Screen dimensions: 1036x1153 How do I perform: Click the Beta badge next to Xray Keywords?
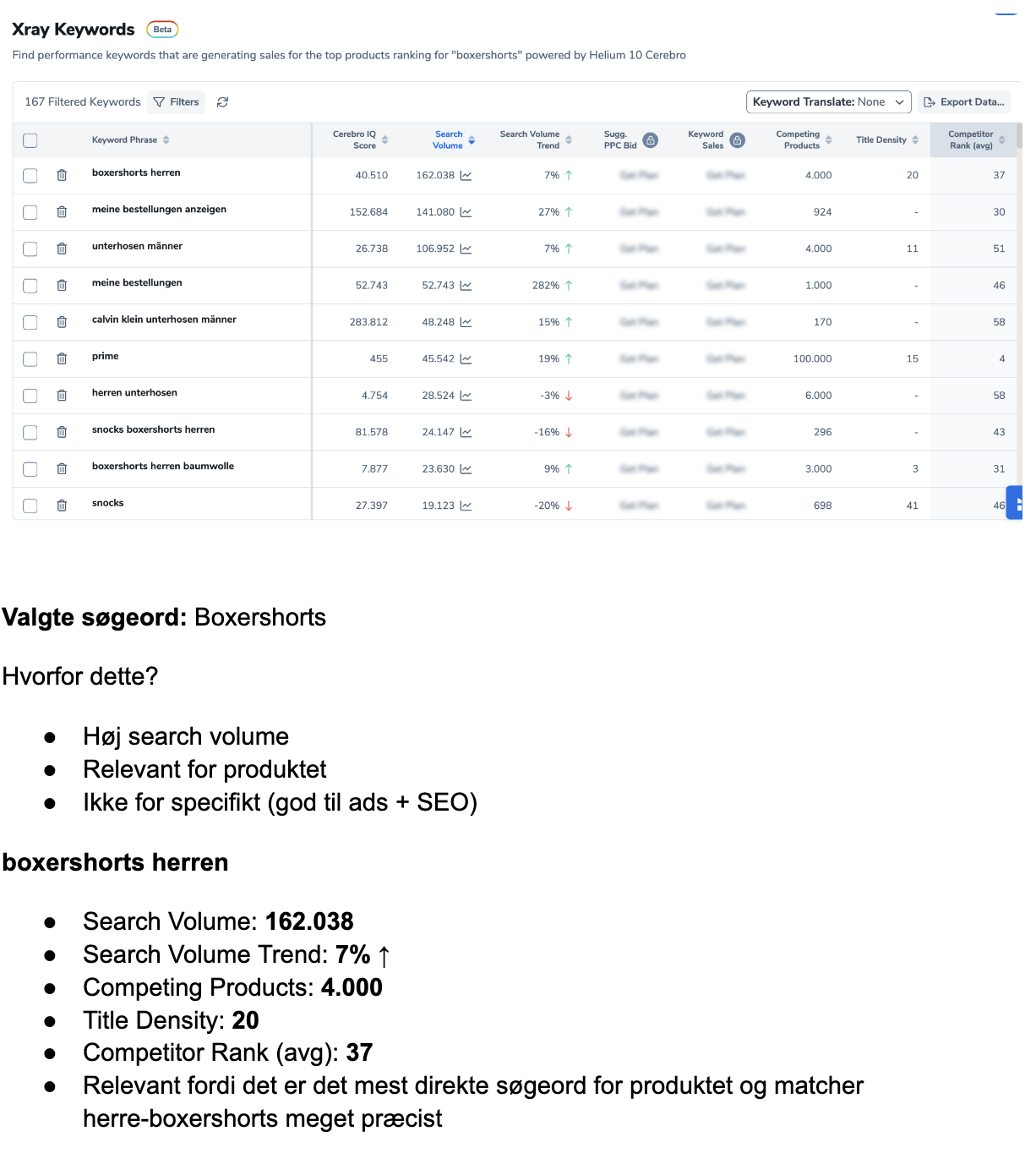[162, 30]
